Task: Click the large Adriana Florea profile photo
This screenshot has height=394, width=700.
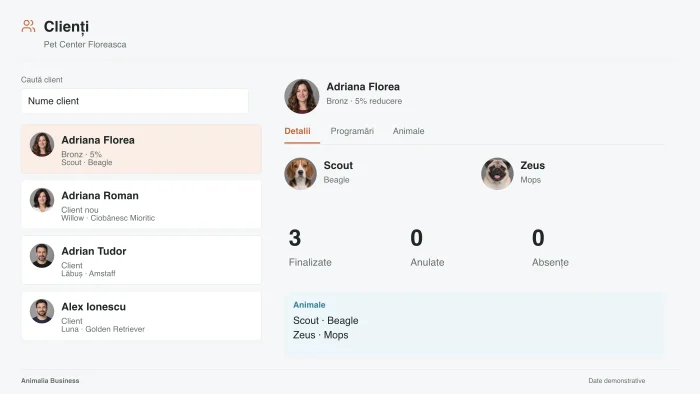Action: click(x=302, y=96)
